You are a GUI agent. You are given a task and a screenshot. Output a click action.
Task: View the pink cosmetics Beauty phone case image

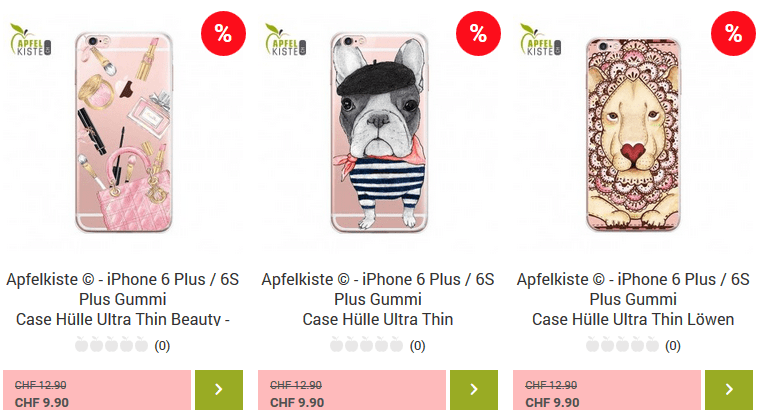click(x=124, y=133)
